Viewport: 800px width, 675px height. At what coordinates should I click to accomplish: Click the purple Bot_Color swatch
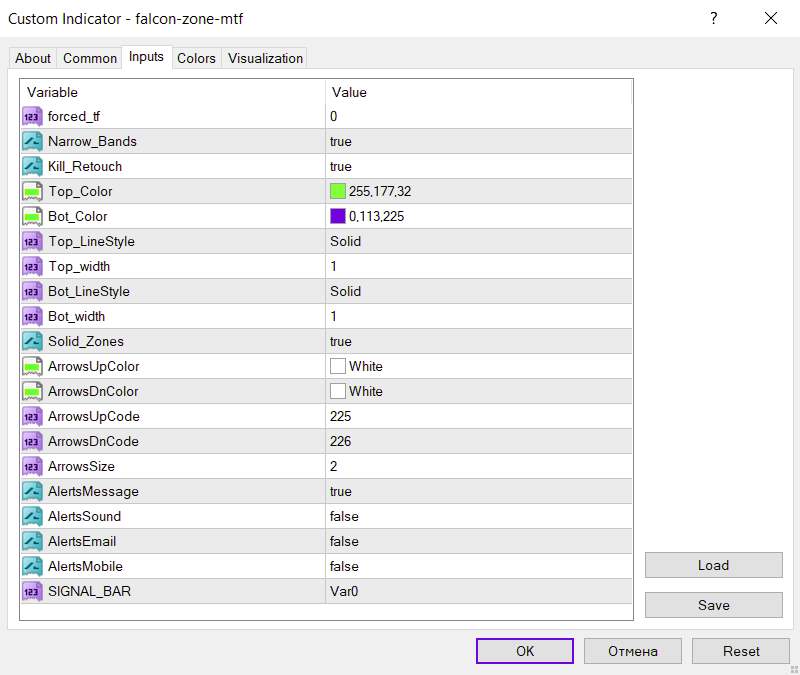coord(338,216)
